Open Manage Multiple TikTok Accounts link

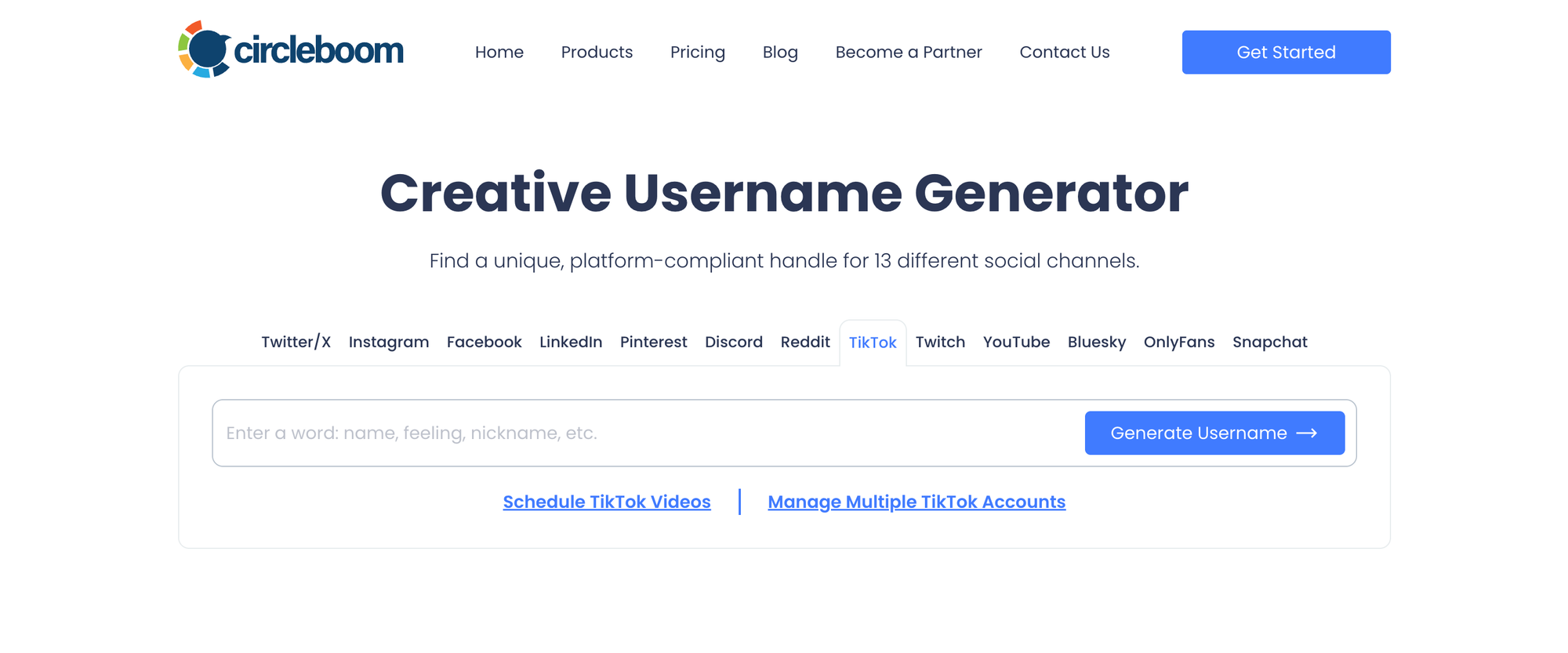tap(916, 502)
